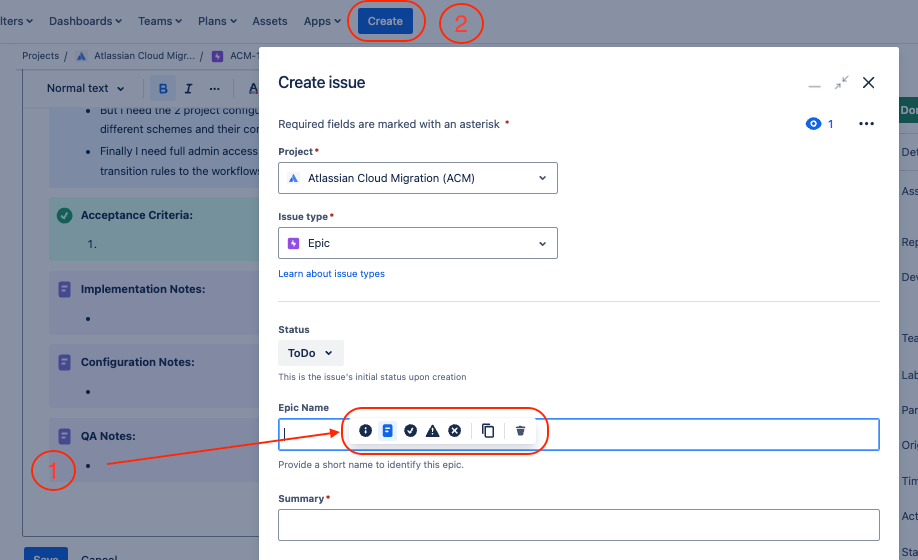Open the Assets menu item
Viewport: 918px width, 560px height.
(x=270, y=21)
